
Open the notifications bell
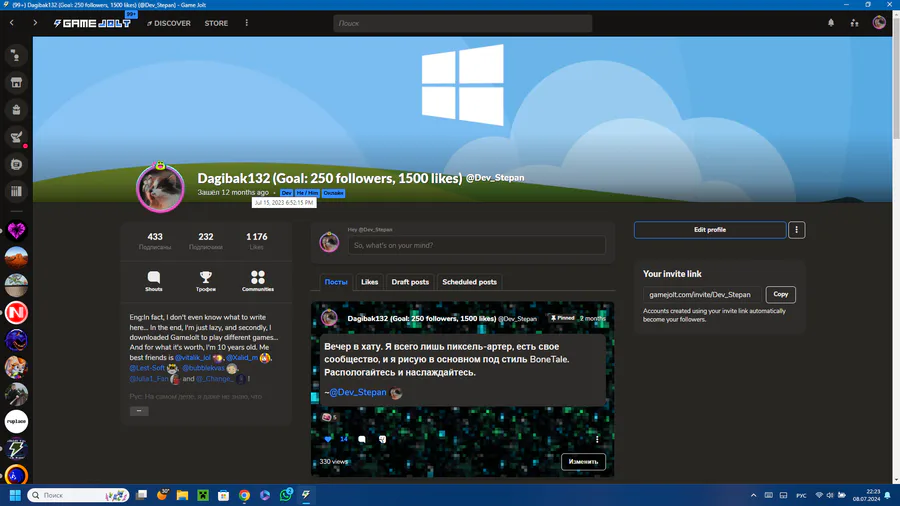(831, 23)
